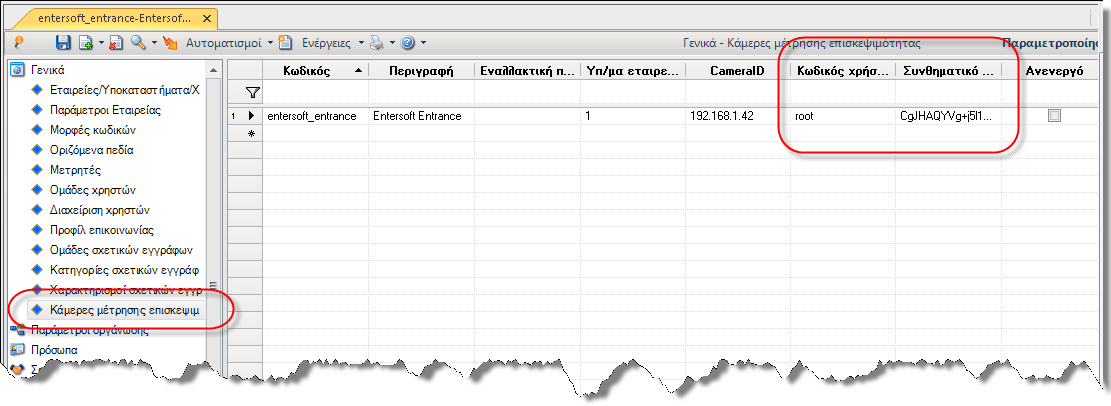Screen dimensions: 1111x406
Task: Click the New record document icon
Action: click(86, 43)
